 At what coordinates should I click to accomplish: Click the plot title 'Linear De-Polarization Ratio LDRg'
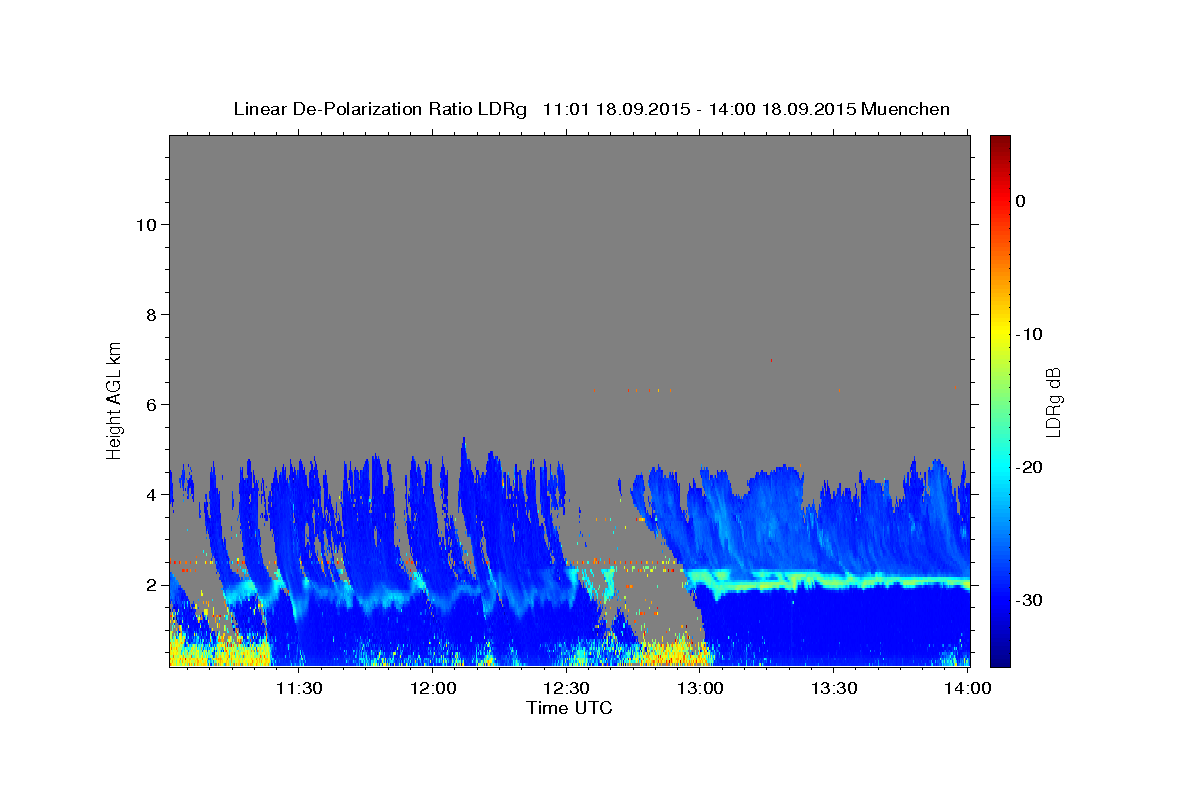click(x=379, y=109)
